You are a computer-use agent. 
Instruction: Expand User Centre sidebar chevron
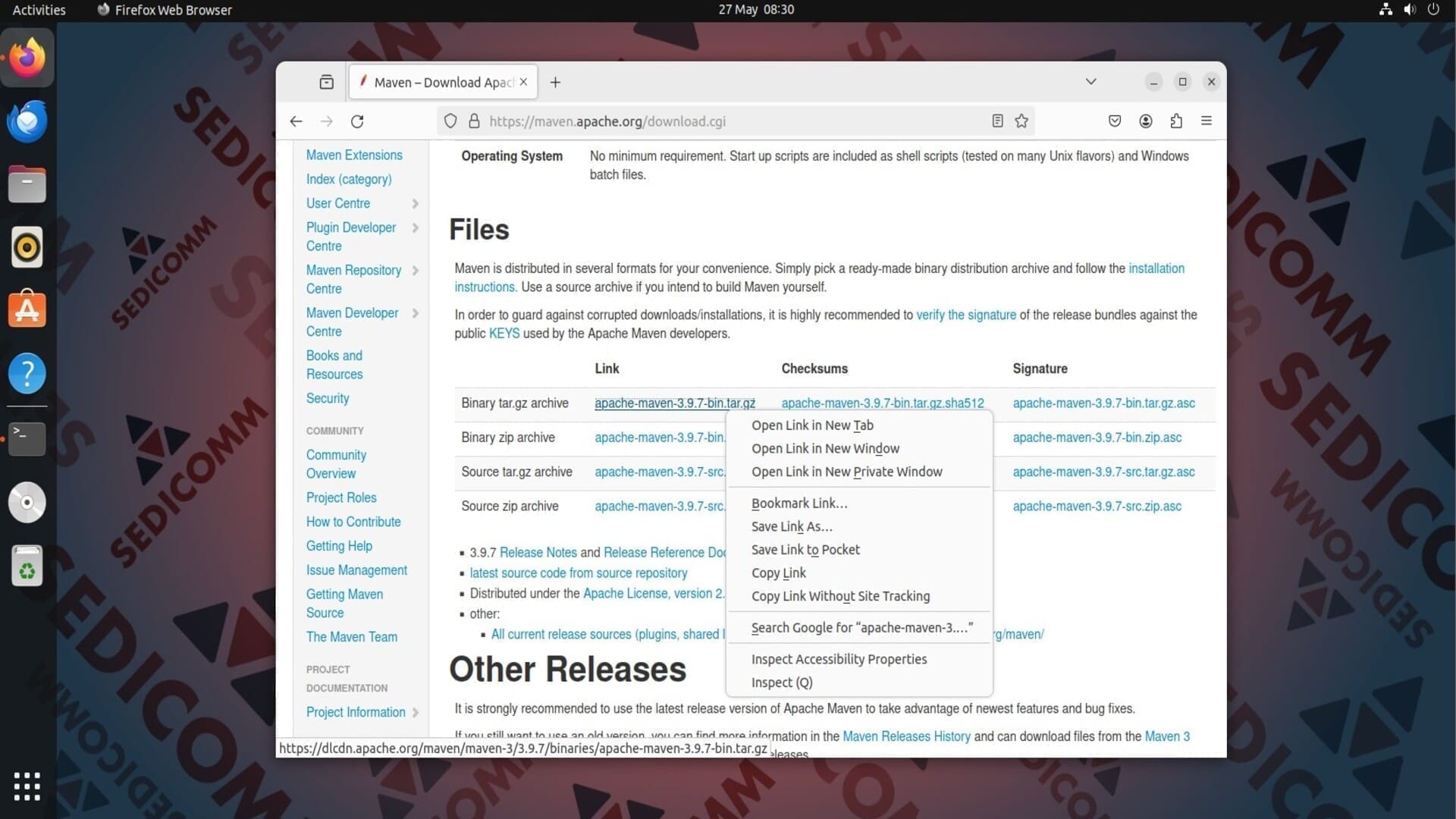416,203
